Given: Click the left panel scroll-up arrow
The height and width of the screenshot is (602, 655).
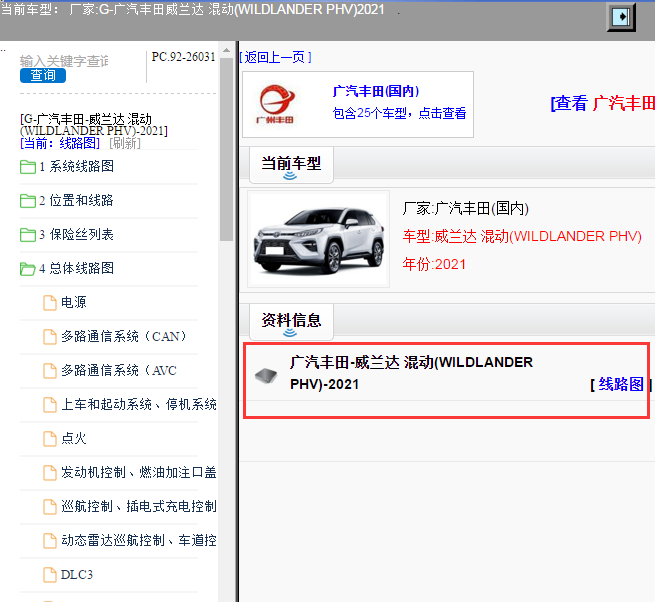Looking at the screenshot, I should tap(226, 50).
